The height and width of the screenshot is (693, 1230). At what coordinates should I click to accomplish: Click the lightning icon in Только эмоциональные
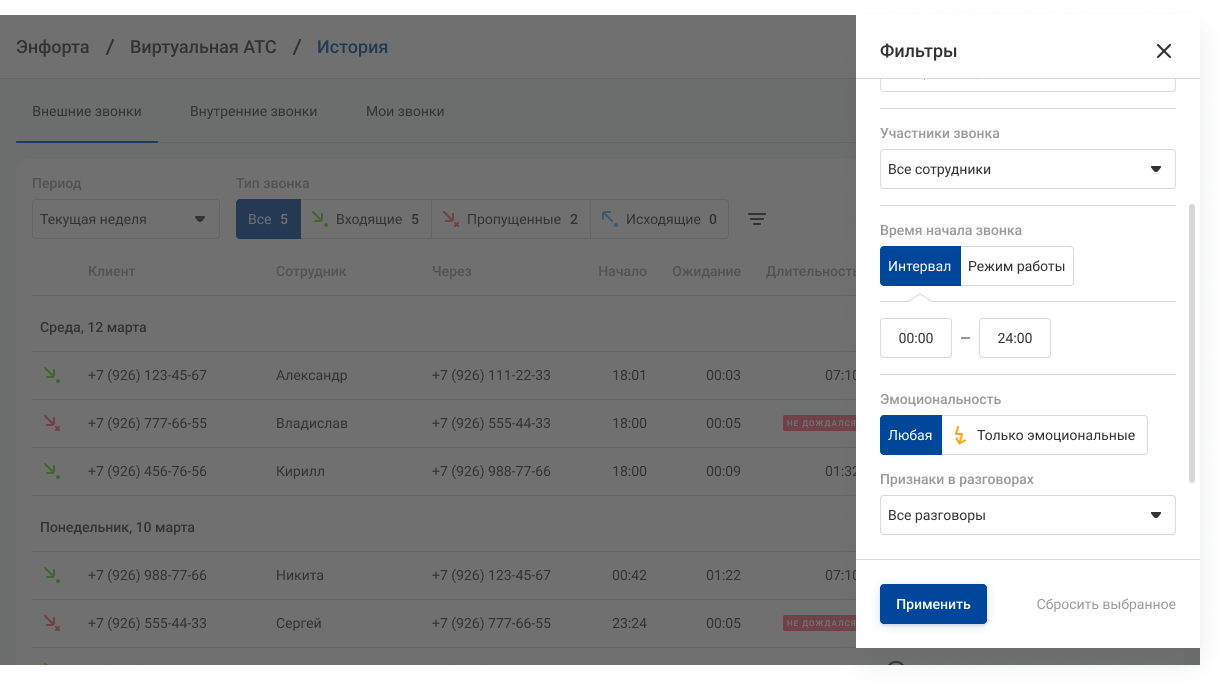pos(960,435)
